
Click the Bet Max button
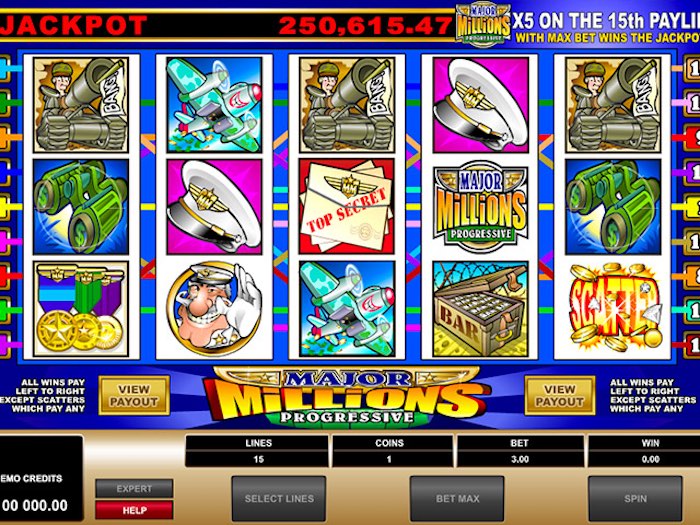457,498
